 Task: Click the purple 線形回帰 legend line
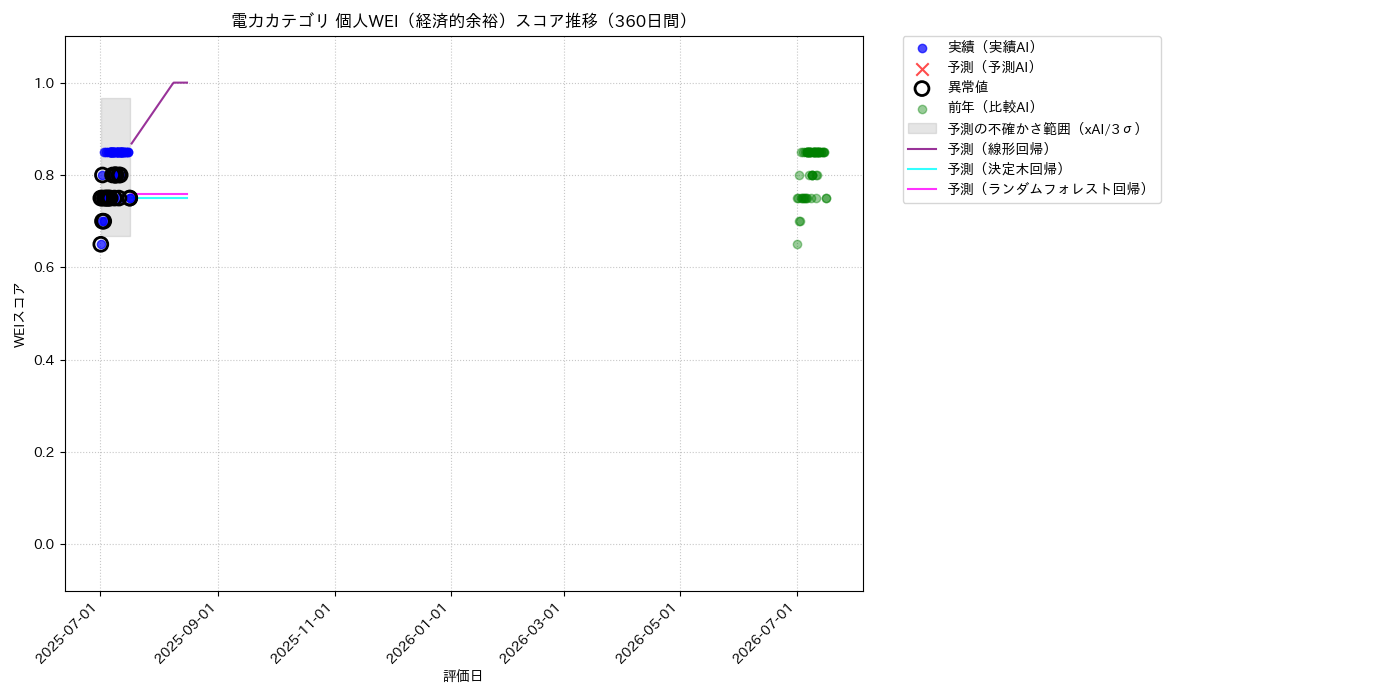click(x=922, y=149)
